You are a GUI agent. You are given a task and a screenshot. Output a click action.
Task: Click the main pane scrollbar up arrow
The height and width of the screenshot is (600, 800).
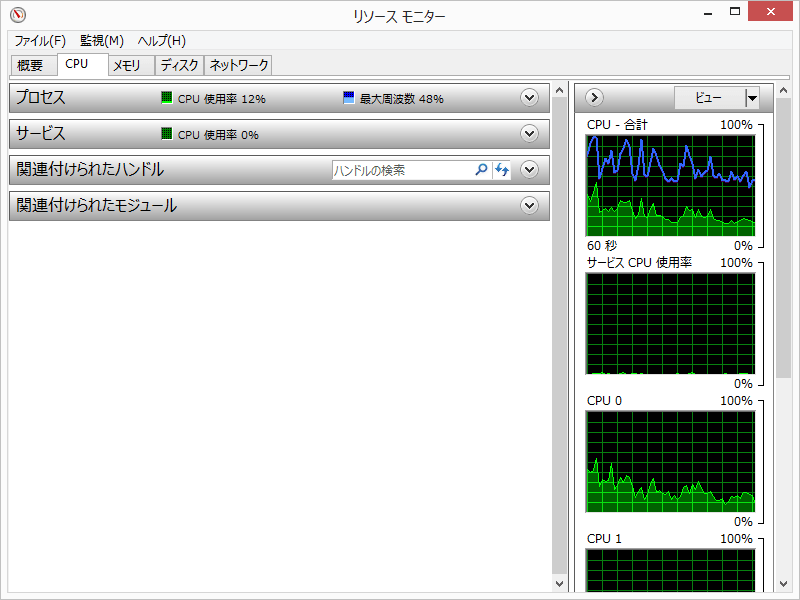point(560,90)
